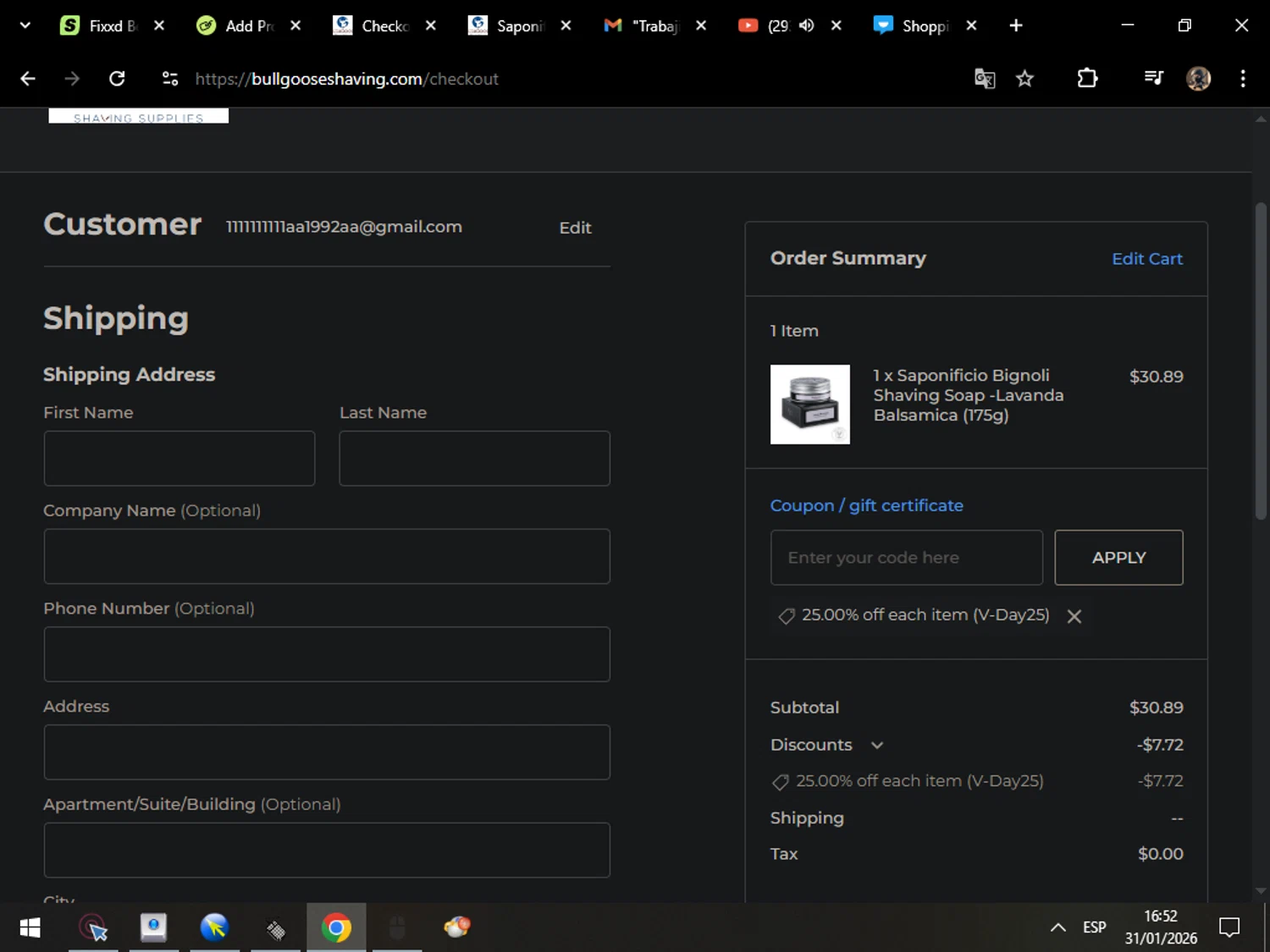Click the Company Name field

[x=327, y=556]
